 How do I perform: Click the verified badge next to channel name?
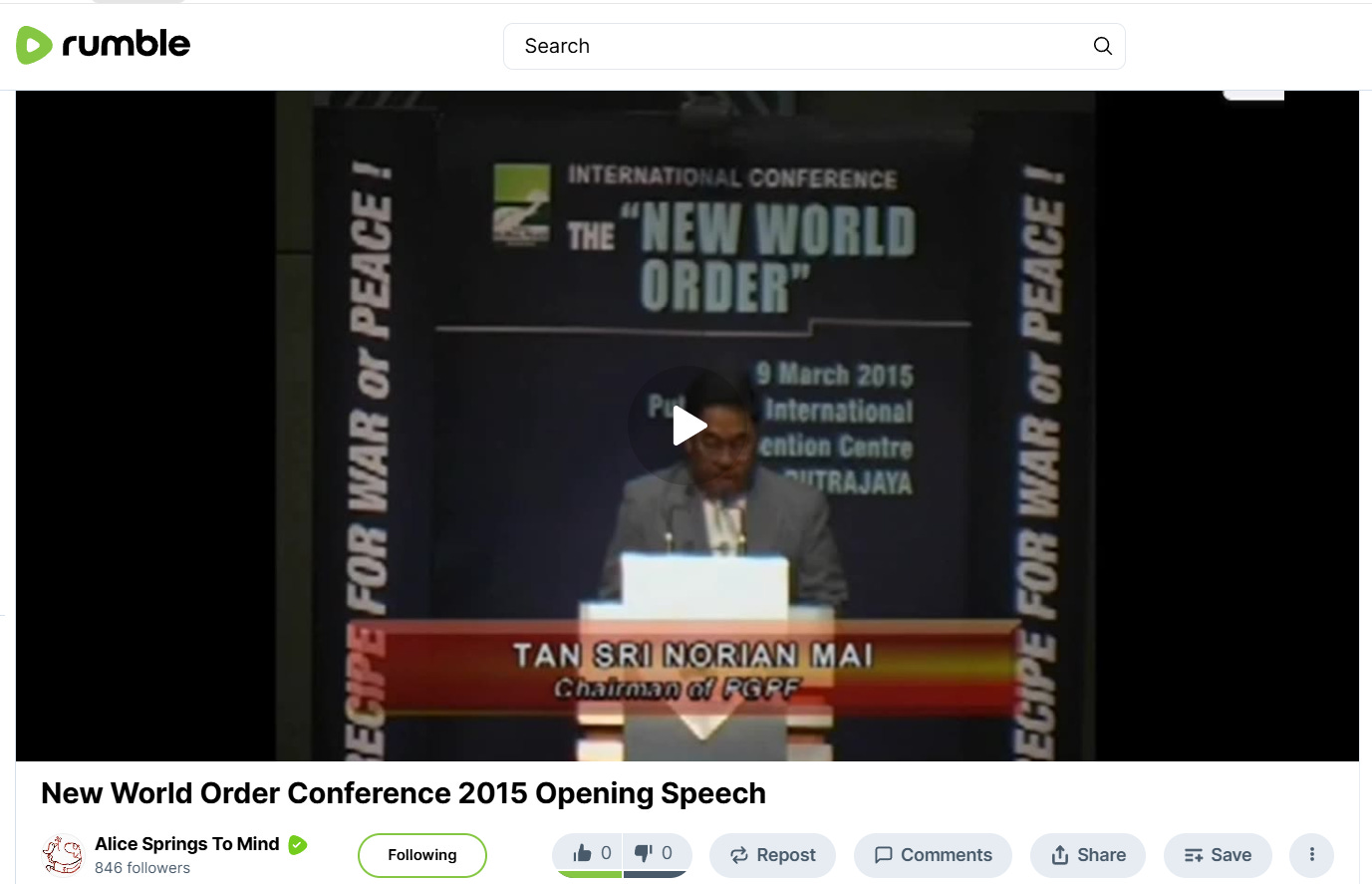pos(298,845)
